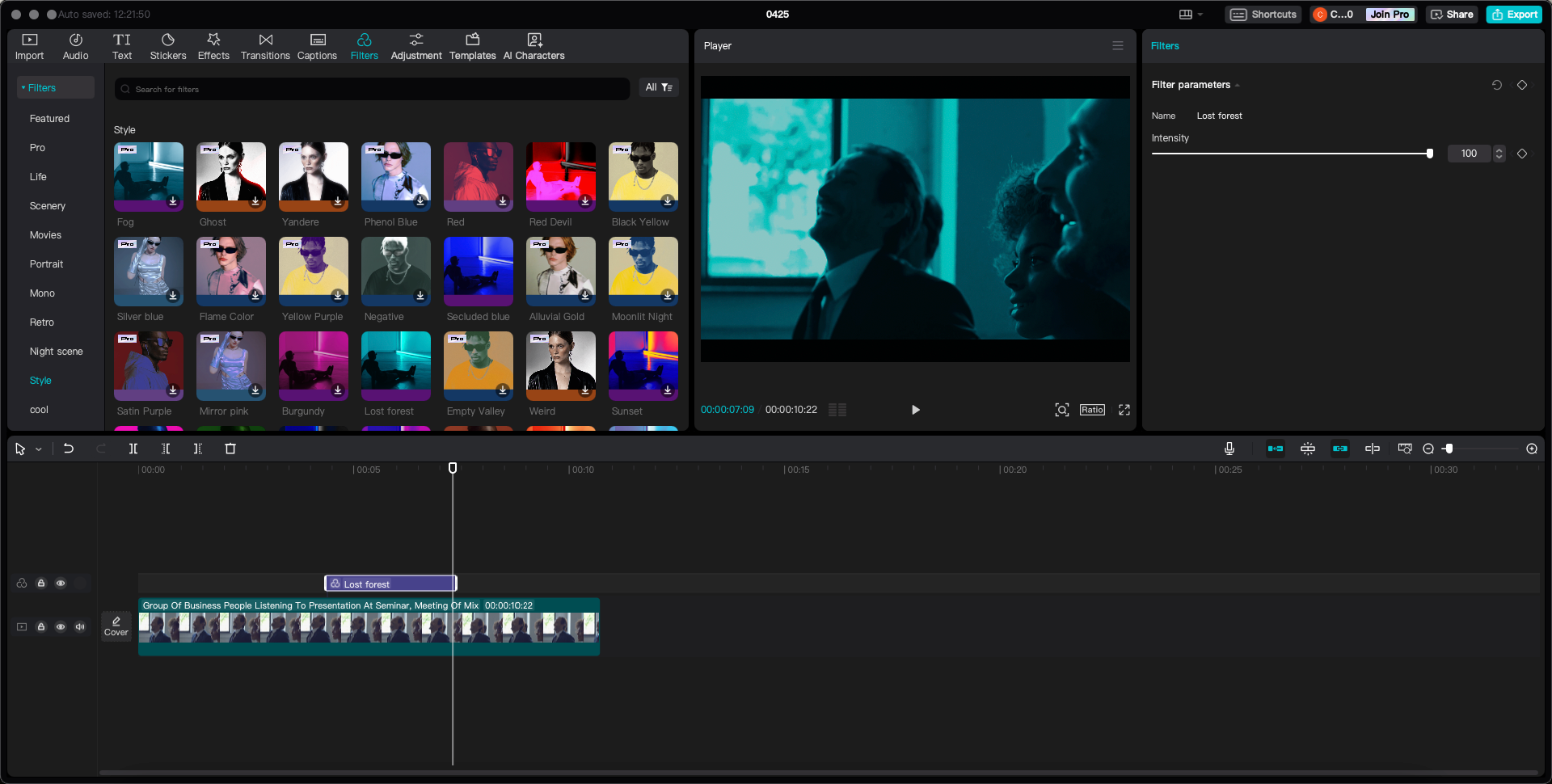Open the select tool mode dropdown
This screenshot has height=784, width=1552.
[x=39, y=449]
